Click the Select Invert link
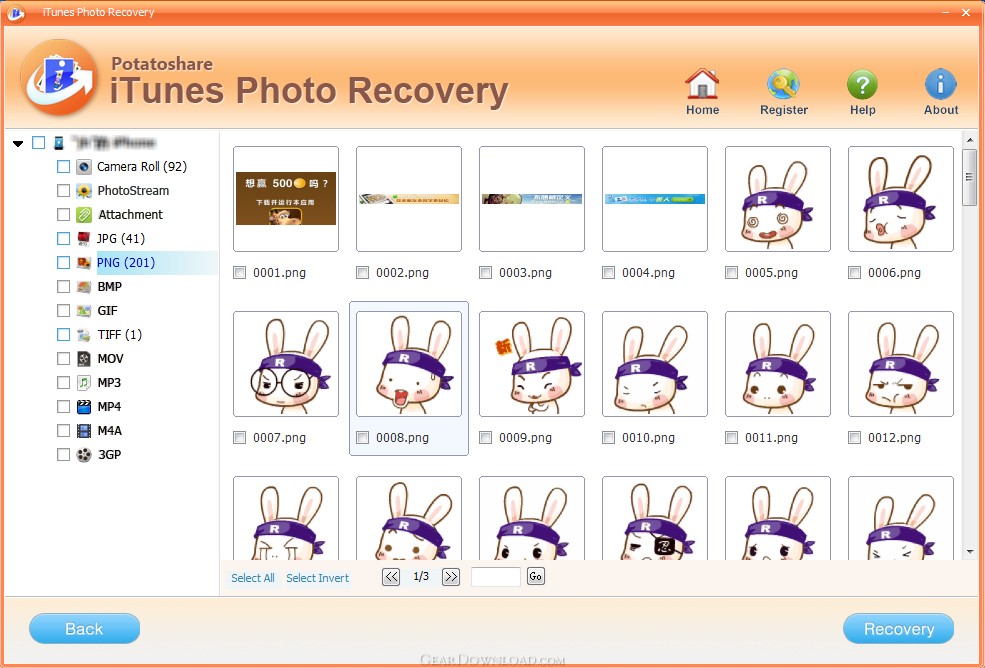 pos(317,578)
